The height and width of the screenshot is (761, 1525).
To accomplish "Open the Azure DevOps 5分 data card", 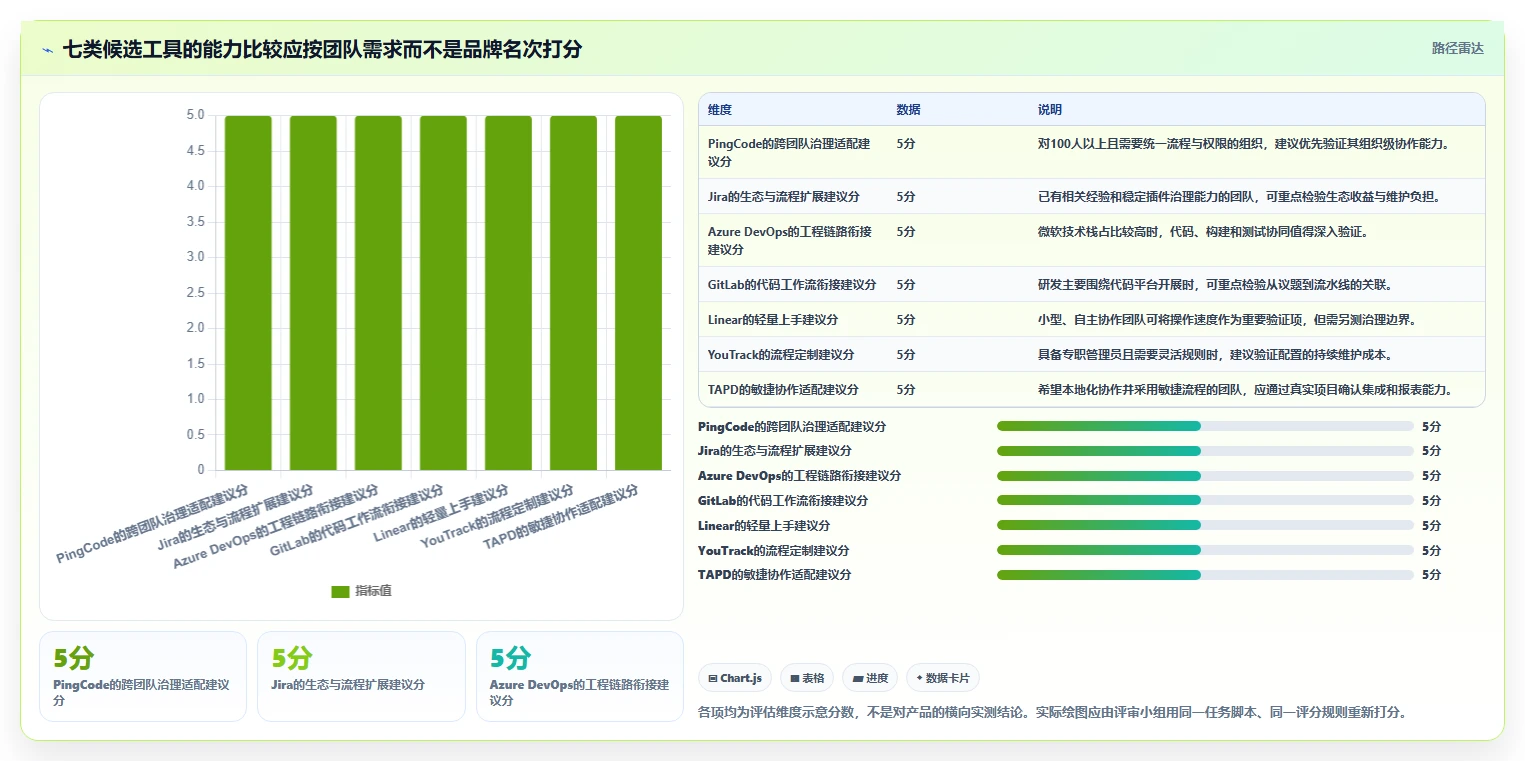I will 580,676.
